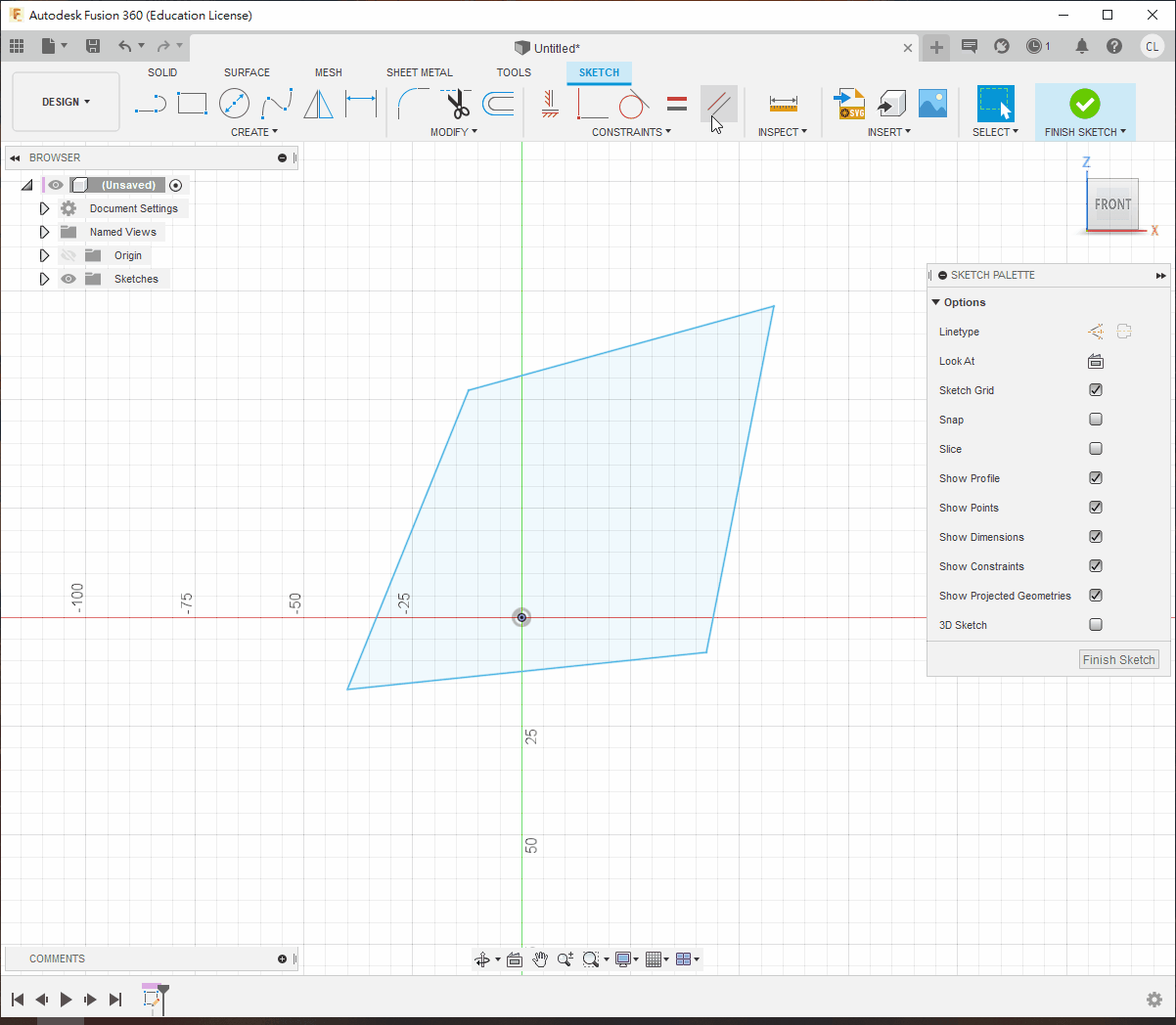Switch to the SHEET METAL tab
1176x1025 pixels.
419,72
